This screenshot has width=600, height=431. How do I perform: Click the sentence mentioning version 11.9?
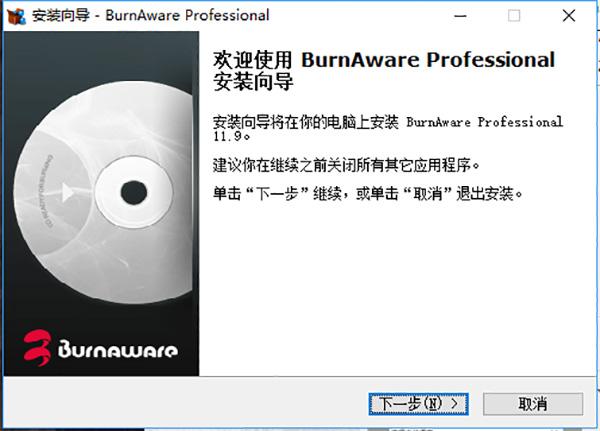coord(388,128)
